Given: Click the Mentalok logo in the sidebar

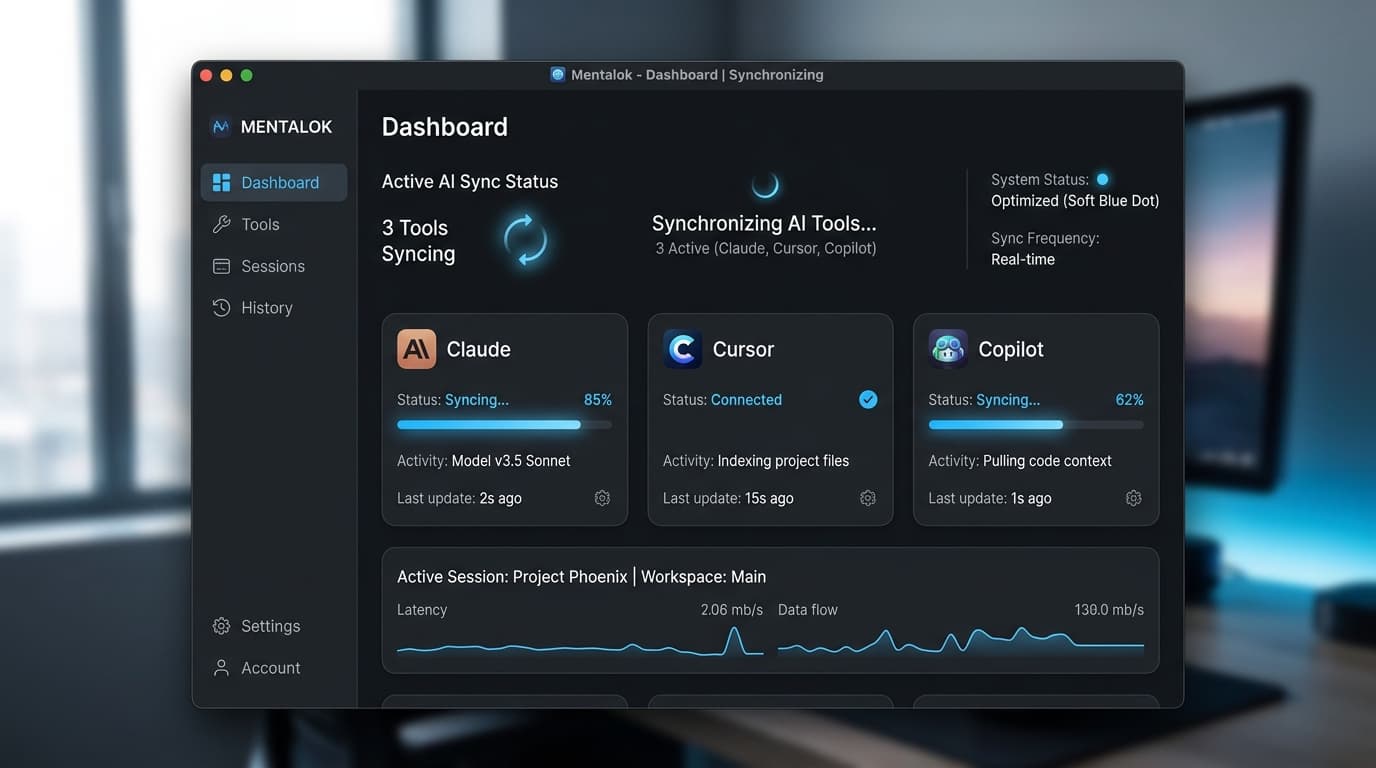Looking at the screenshot, I should point(220,127).
